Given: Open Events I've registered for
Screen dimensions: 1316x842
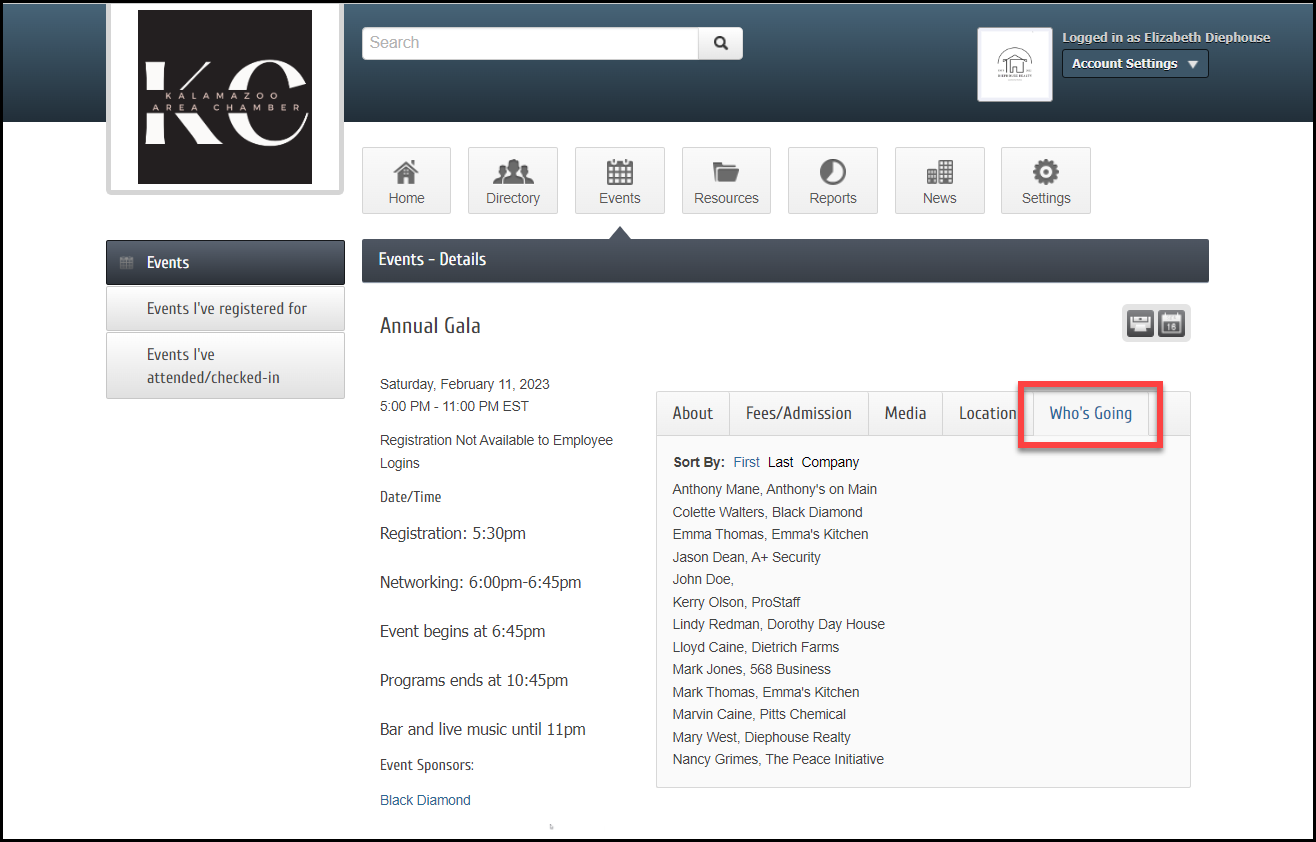Looking at the screenshot, I should click(x=226, y=309).
